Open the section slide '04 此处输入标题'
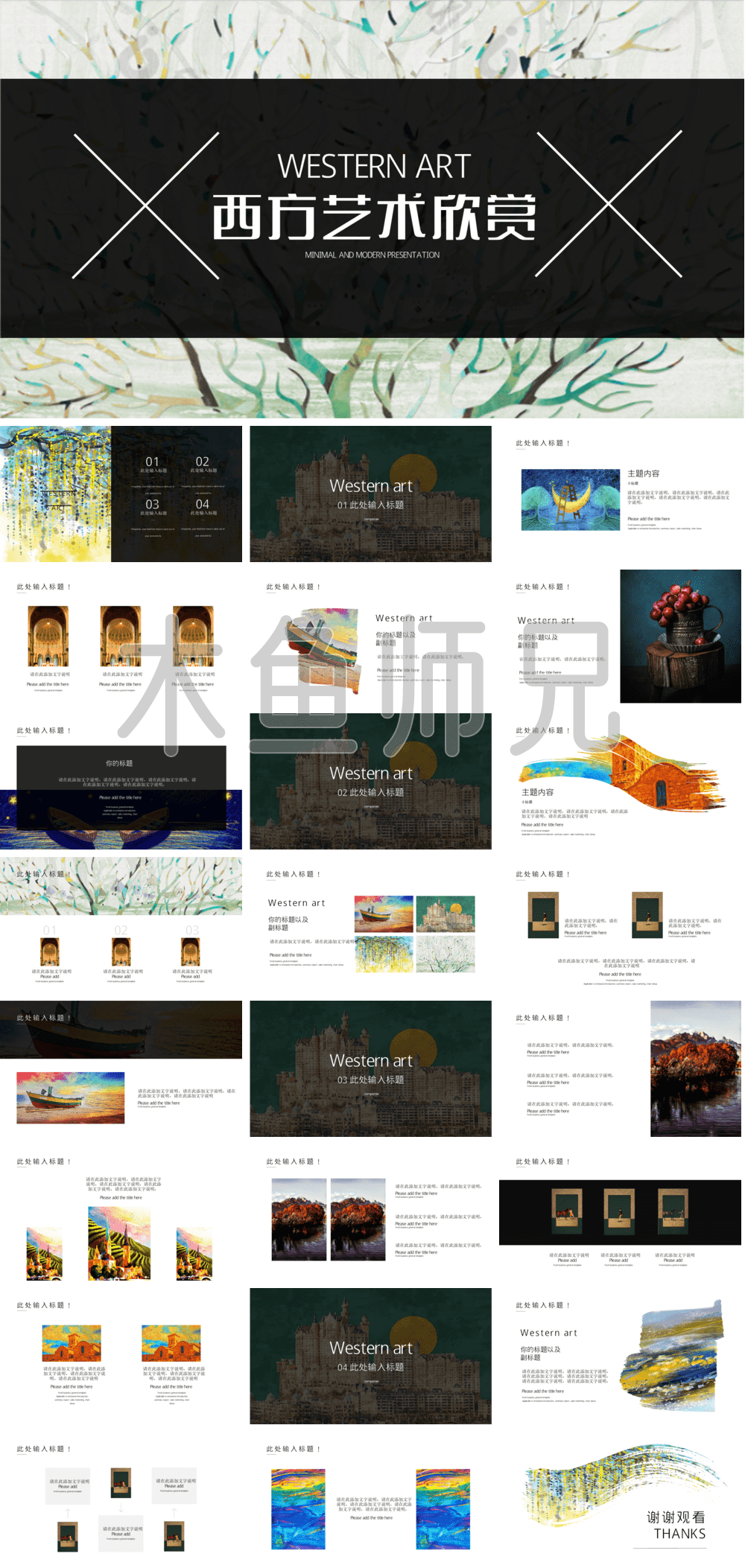The image size is (745, 1568). click(370, 1356)
